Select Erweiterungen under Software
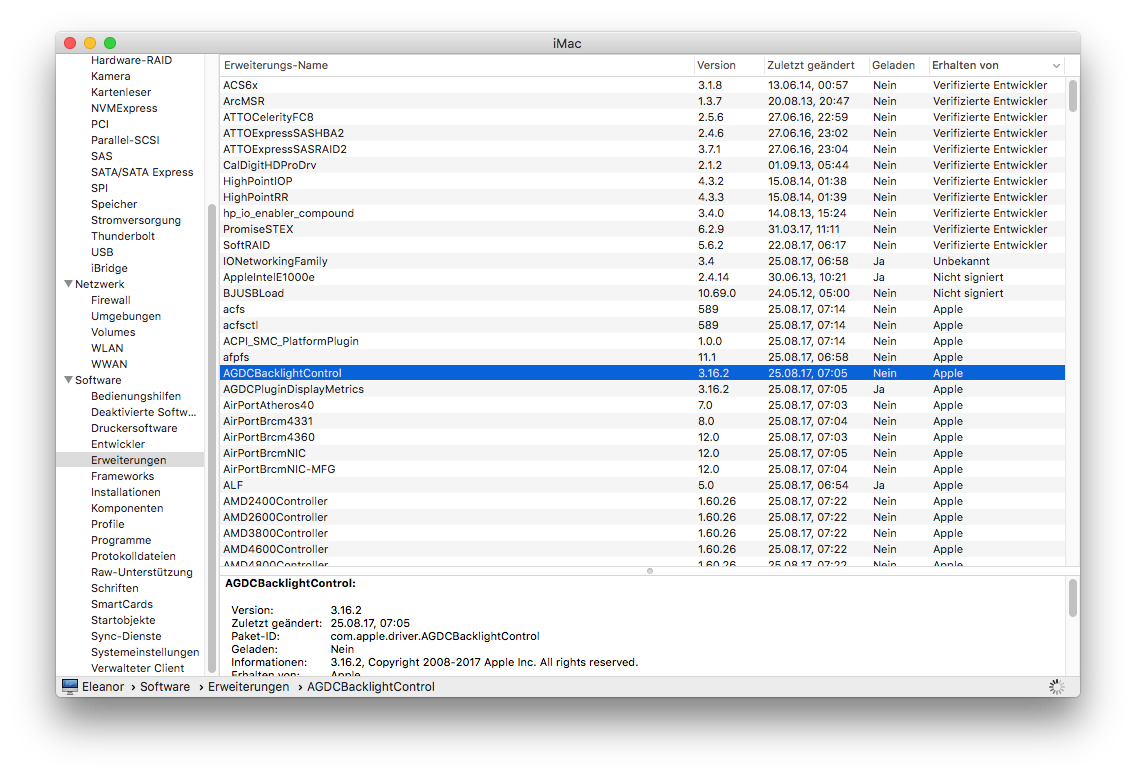 (x=128, y=460)
